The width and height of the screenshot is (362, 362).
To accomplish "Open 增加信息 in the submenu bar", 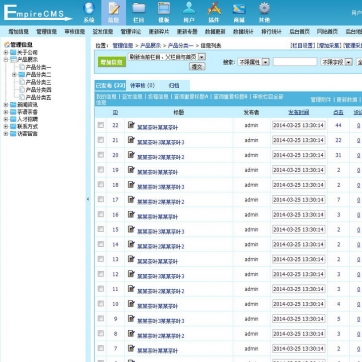I will pyautogui.click(x=19, y=32).
